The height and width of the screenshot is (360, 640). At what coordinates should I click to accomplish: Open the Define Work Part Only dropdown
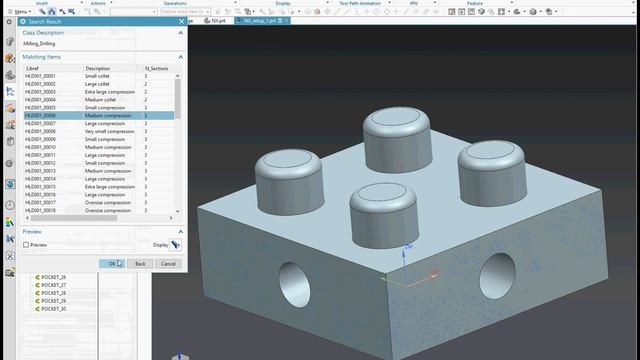point(185,12)
